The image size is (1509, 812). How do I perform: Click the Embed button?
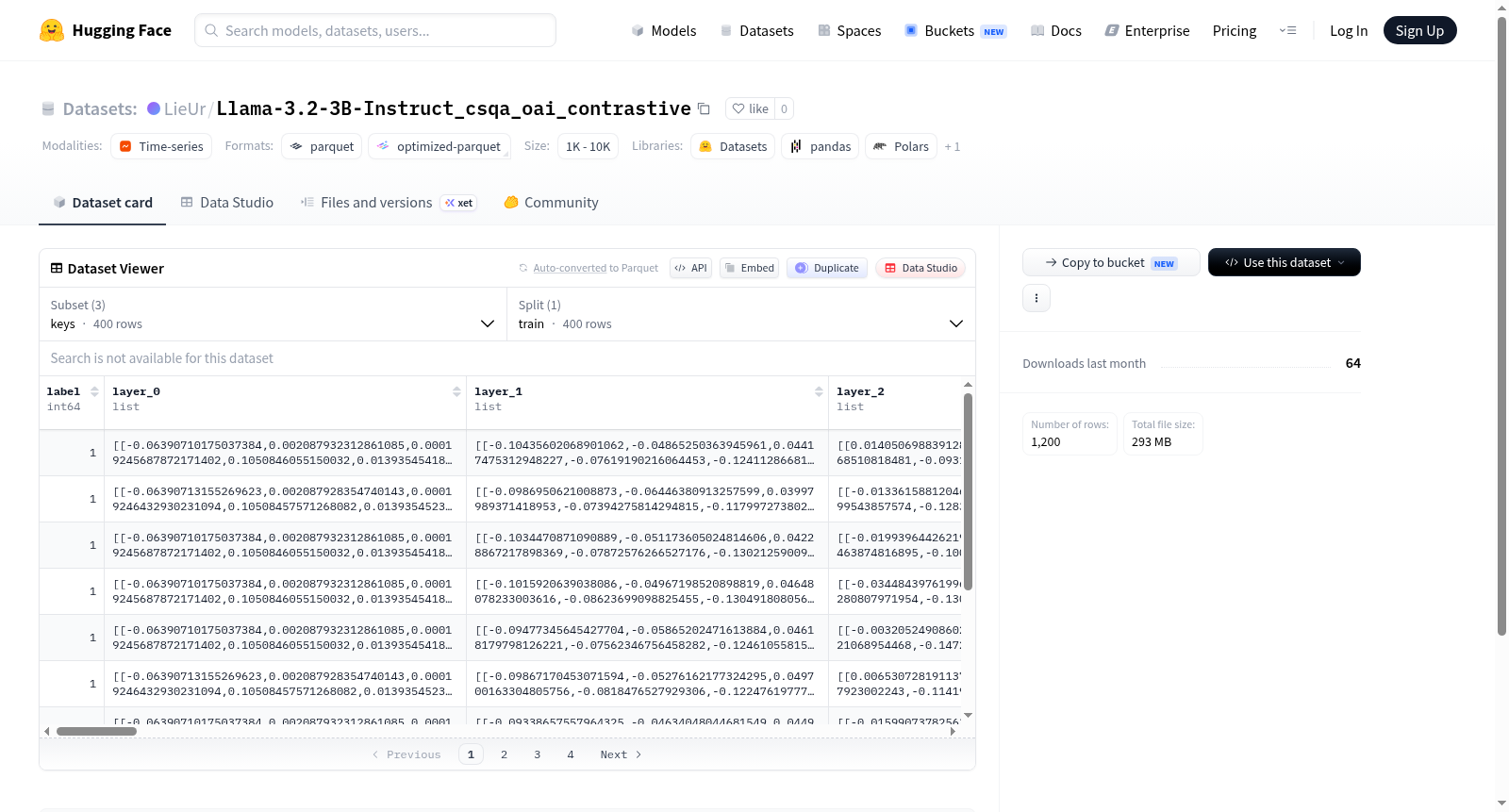point(749,268)
